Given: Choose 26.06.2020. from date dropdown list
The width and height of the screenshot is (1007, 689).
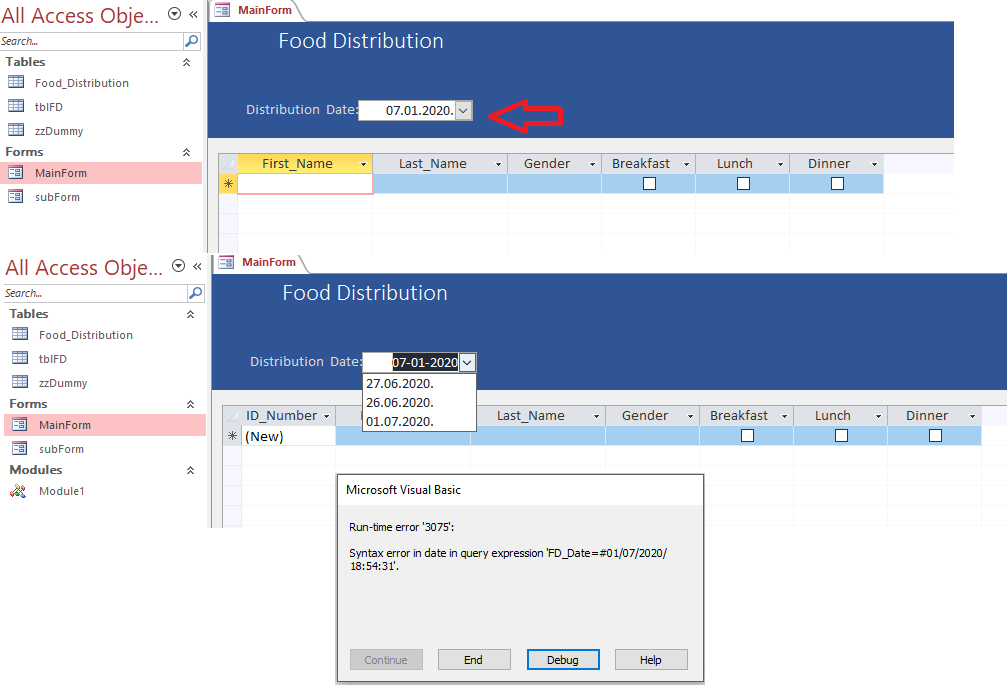Looking at the screenshot, I should point(419,403).
